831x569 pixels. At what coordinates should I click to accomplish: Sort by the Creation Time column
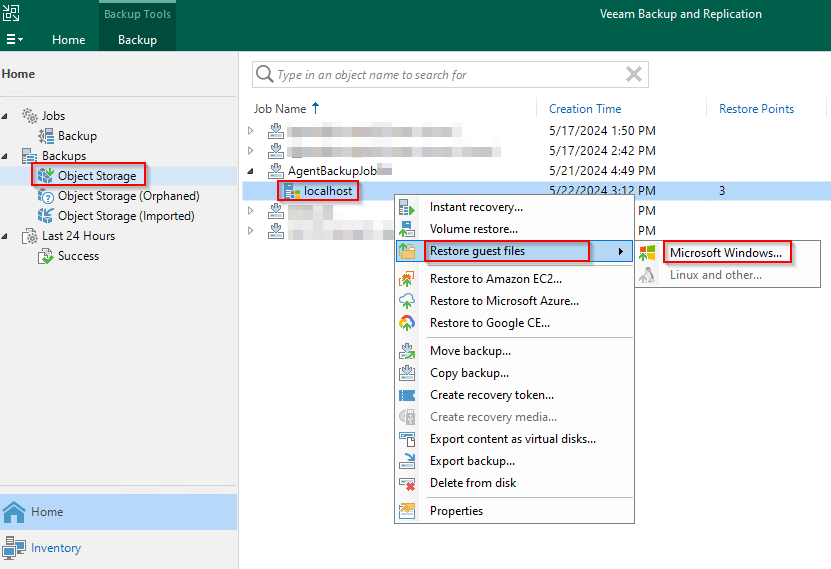point(585,109)
